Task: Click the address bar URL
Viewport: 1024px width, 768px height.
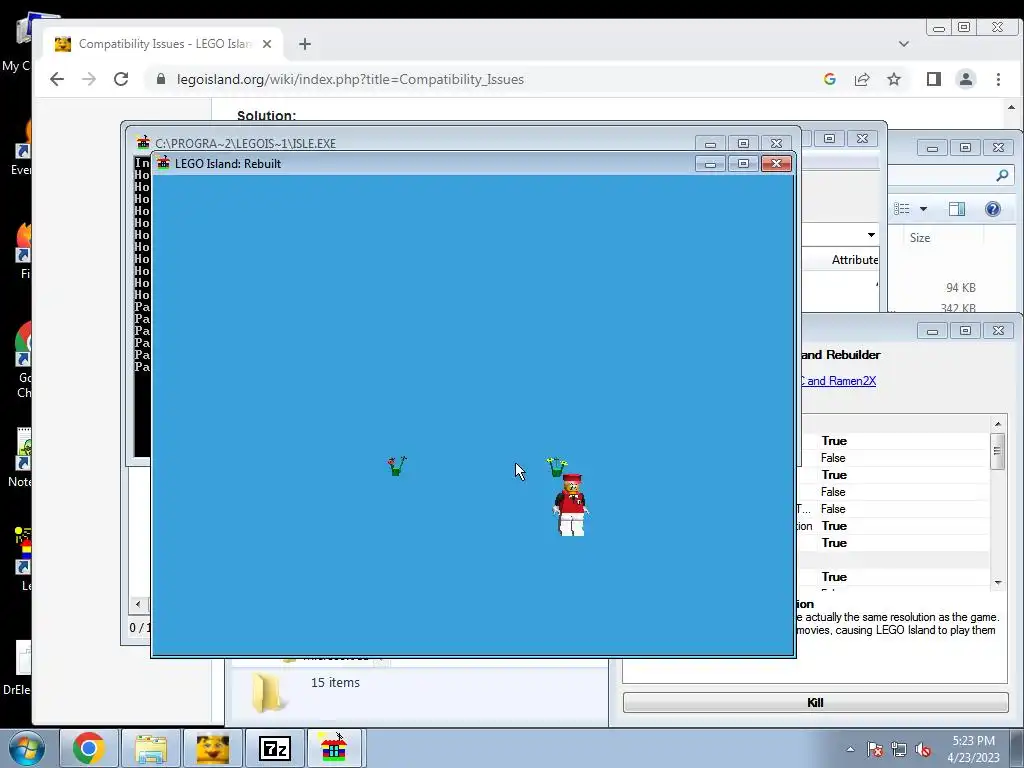Action: point(350,79)
